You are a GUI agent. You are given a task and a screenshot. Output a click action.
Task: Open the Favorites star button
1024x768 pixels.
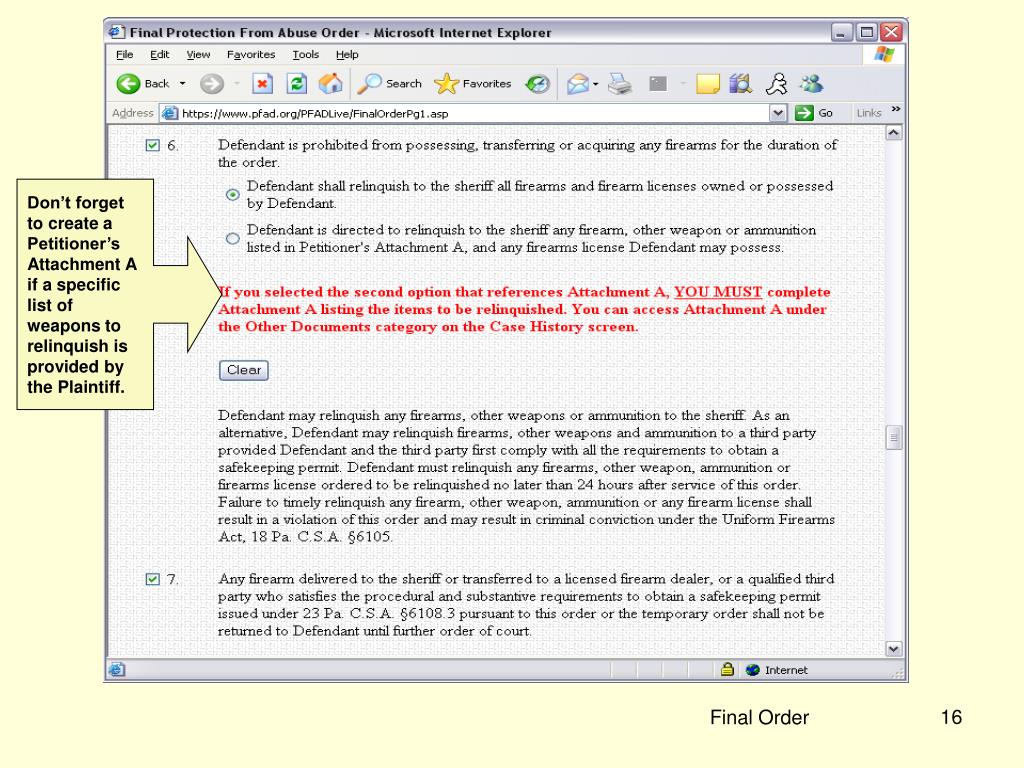pos(472,84)
